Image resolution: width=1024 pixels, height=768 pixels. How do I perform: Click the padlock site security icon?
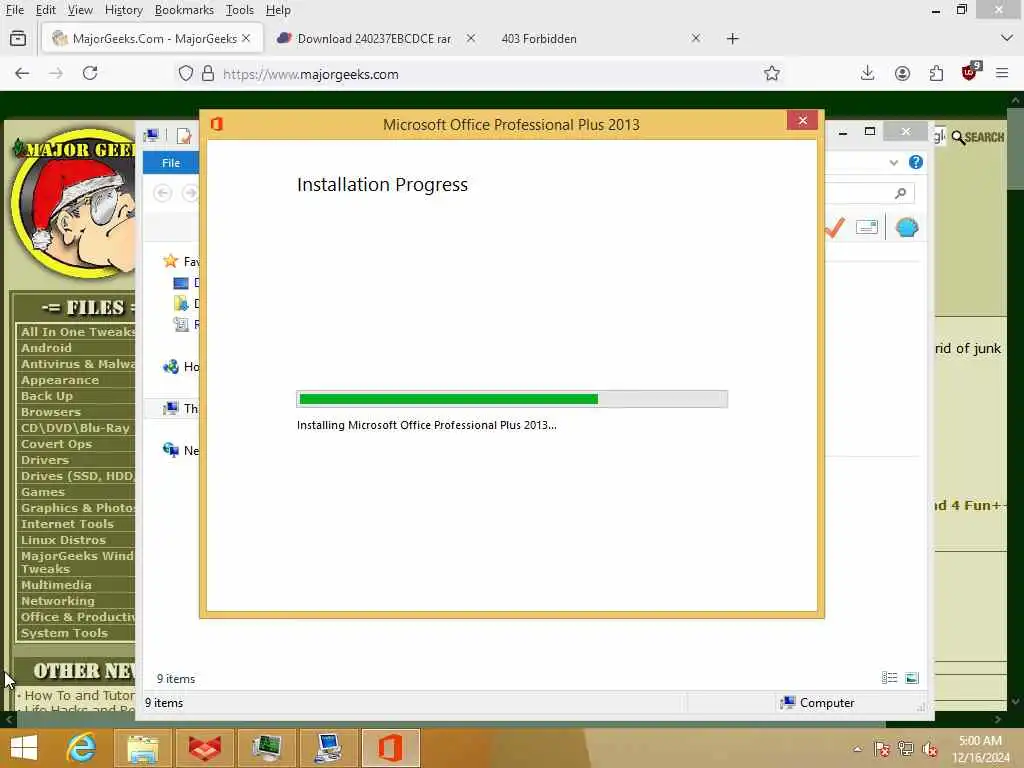point(208,74)
